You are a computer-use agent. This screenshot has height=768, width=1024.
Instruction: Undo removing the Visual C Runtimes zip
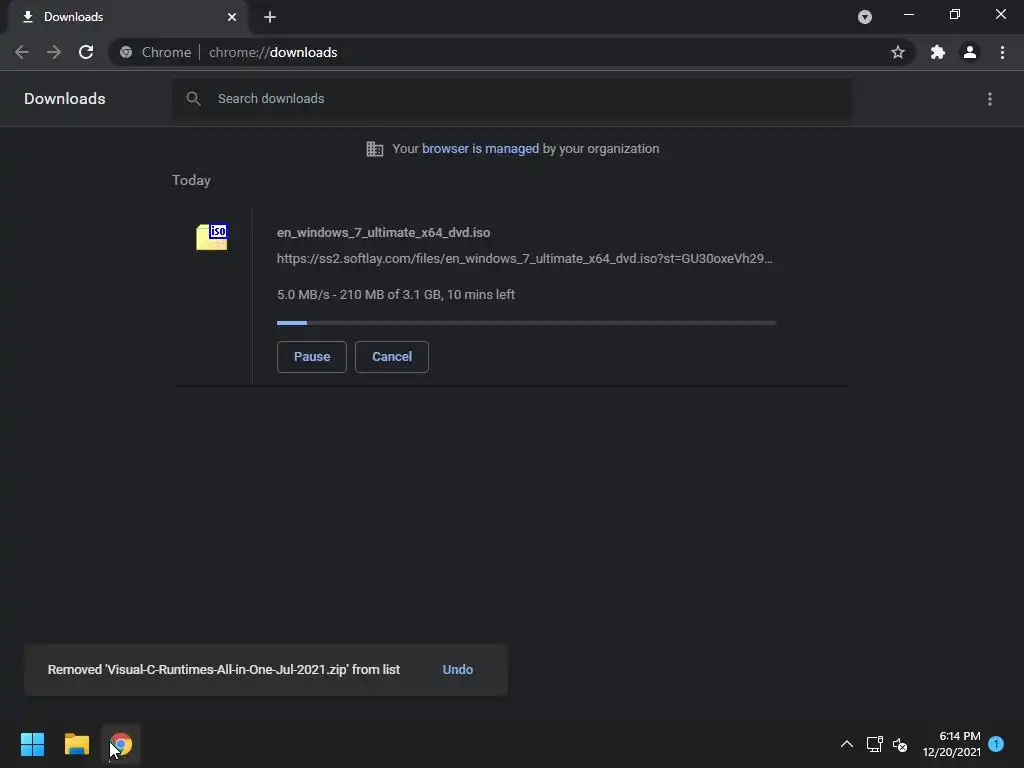458,669
